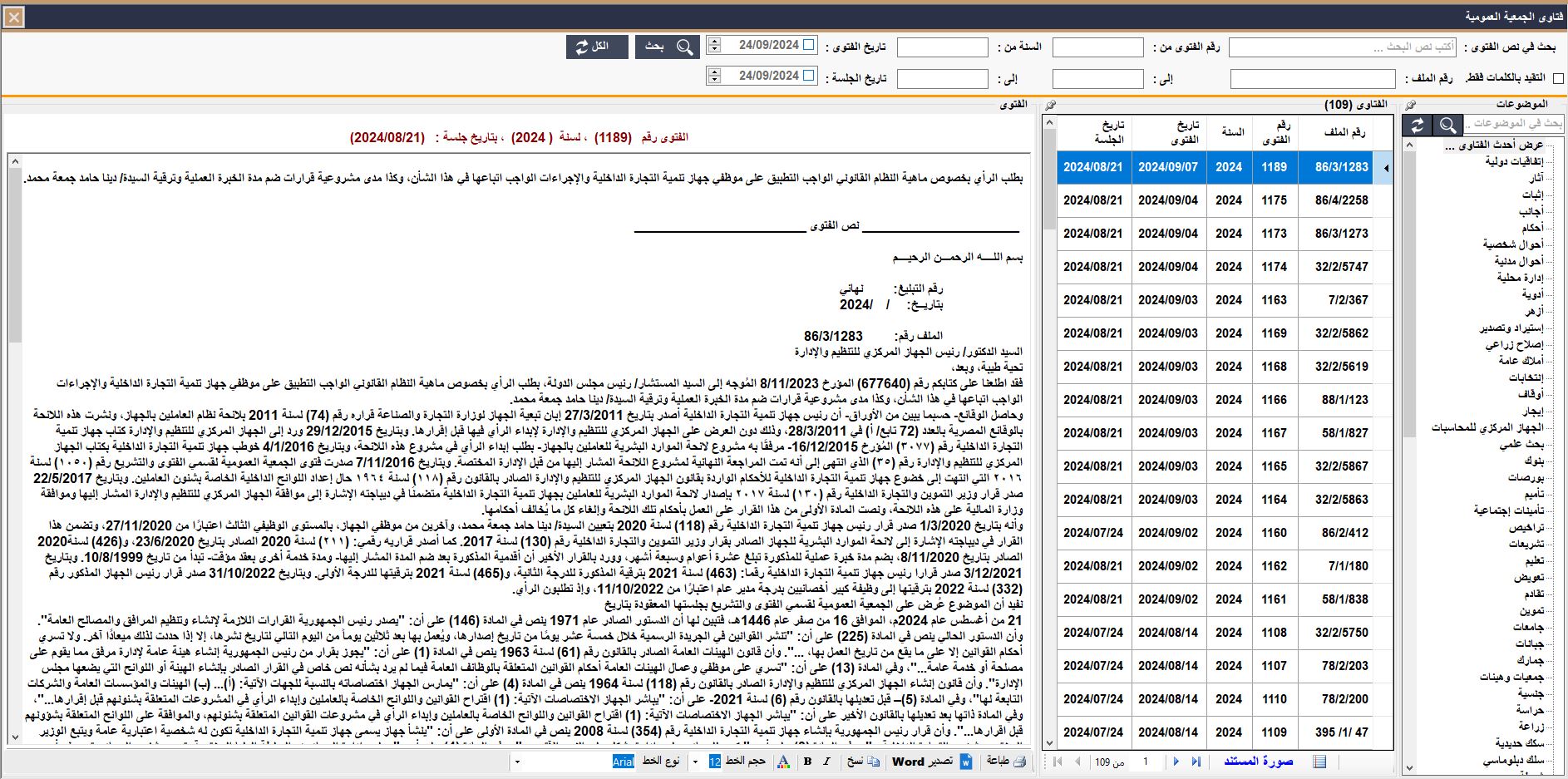Select fatwa row with file 7/2/367
The height and width of the screenshot is (779, 1568).
1225,300
